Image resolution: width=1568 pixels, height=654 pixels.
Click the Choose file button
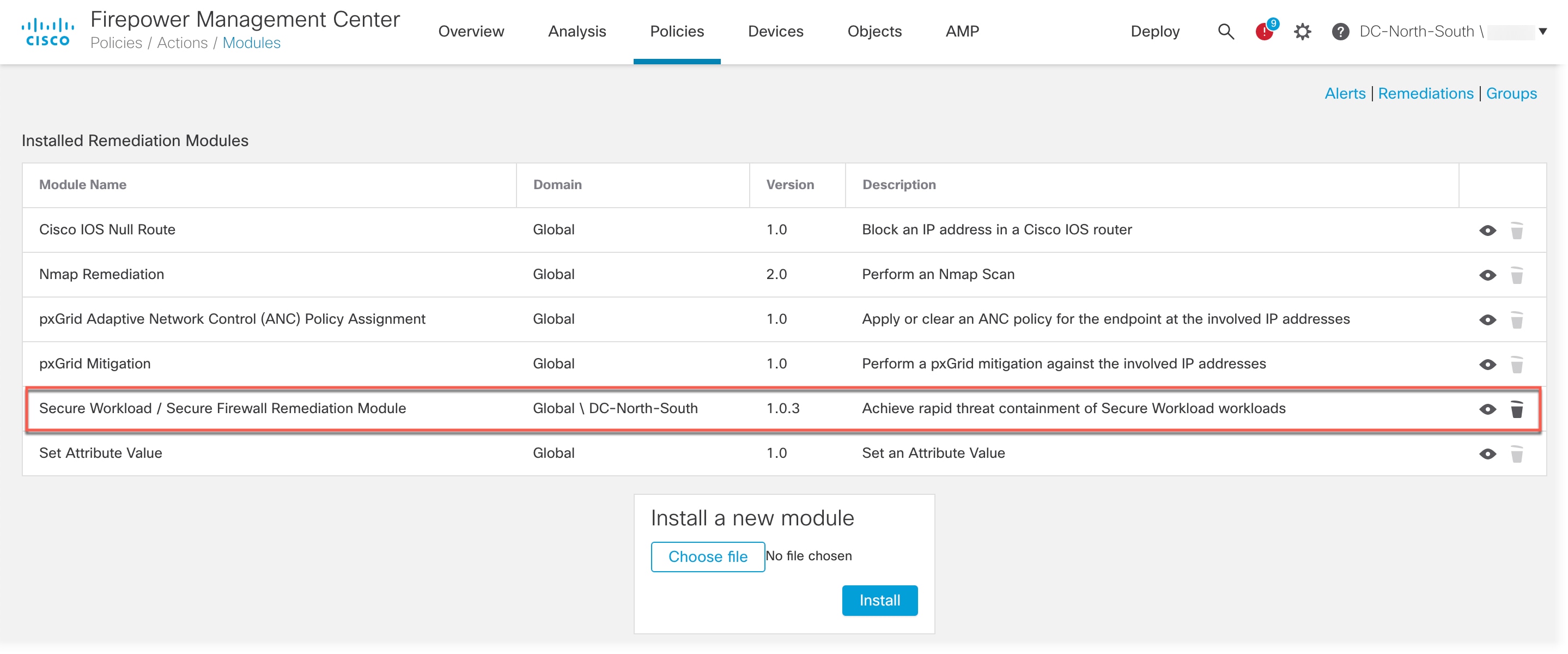pos(707,556)
